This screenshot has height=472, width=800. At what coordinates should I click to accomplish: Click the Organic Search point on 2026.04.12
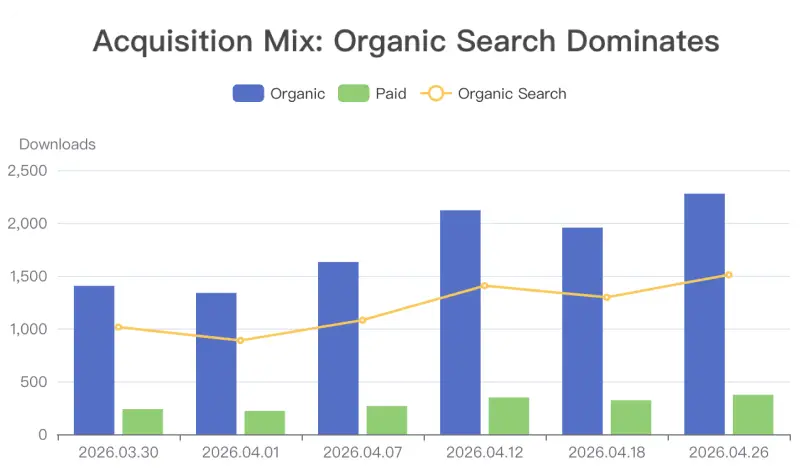pyautogui.click(x=484, y=286)
